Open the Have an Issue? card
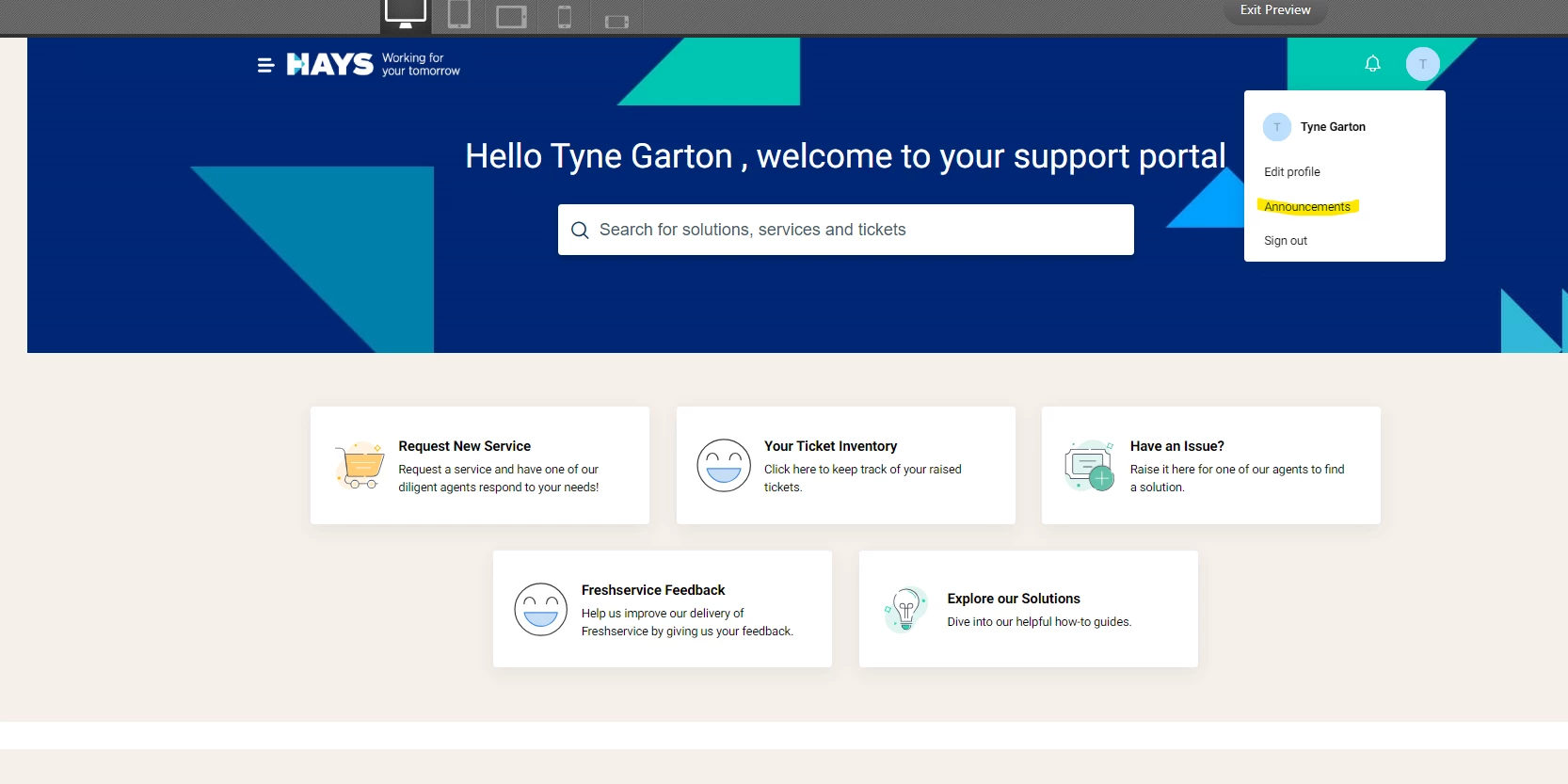The image size is (1568, 784). point(1211,466)
